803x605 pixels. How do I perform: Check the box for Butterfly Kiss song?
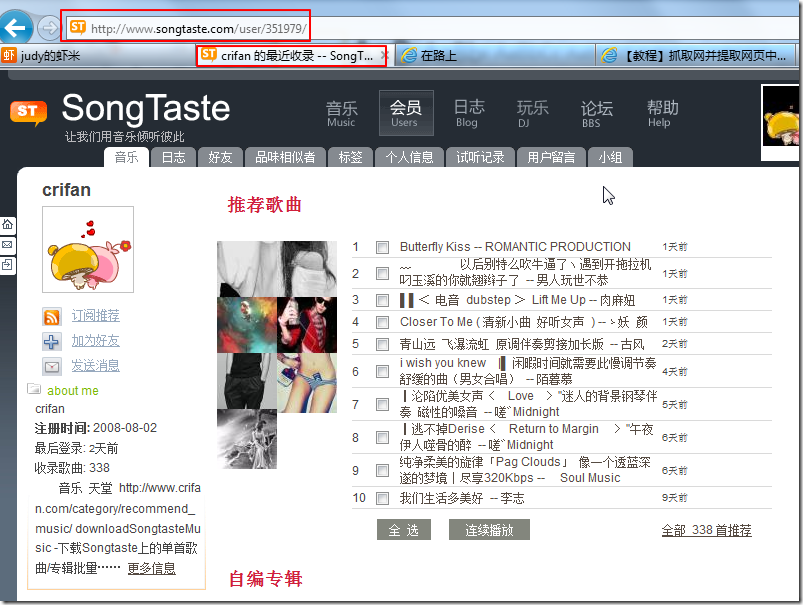tap(382, 247)
